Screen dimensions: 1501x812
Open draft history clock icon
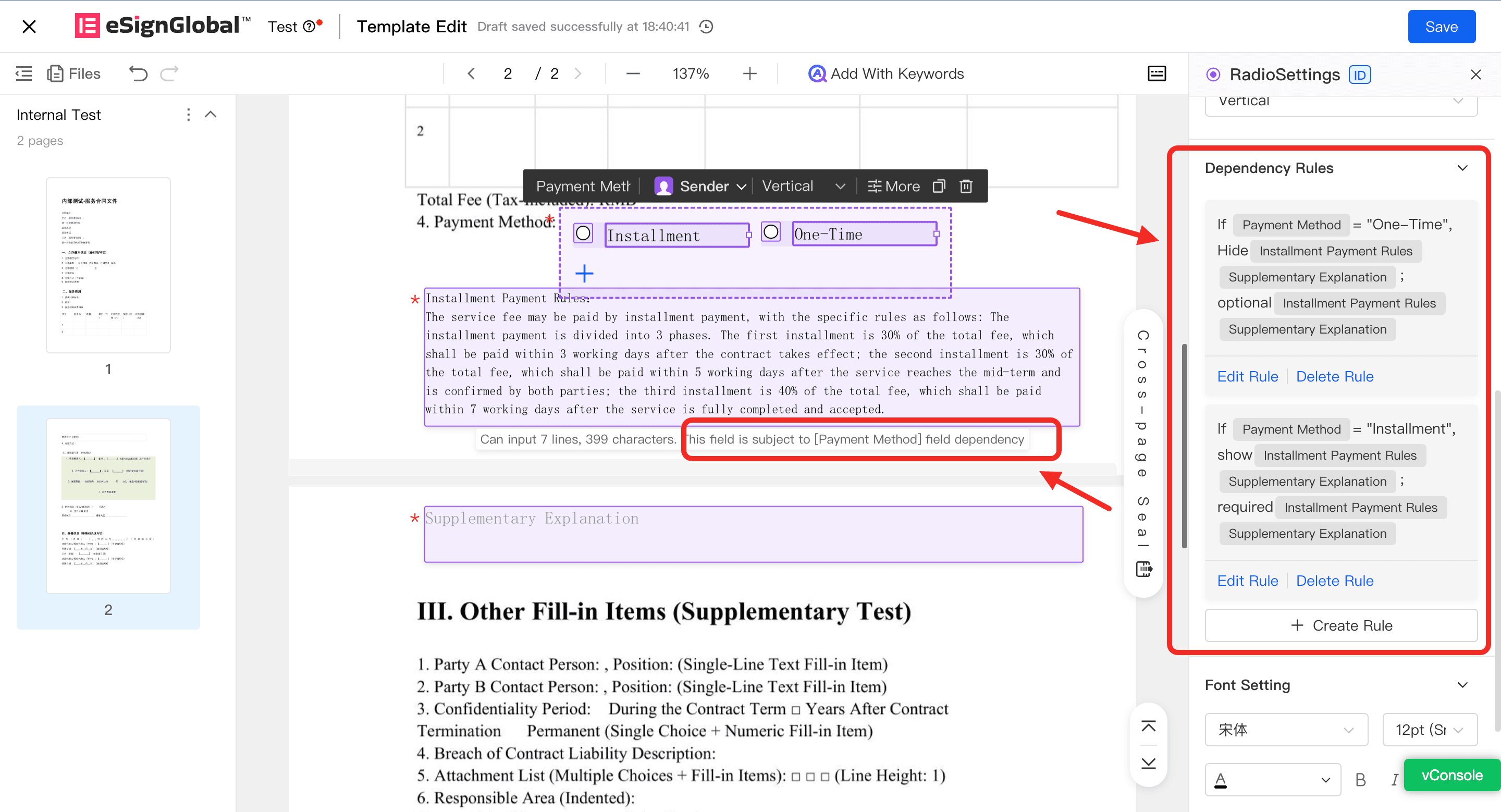[706, 27]
